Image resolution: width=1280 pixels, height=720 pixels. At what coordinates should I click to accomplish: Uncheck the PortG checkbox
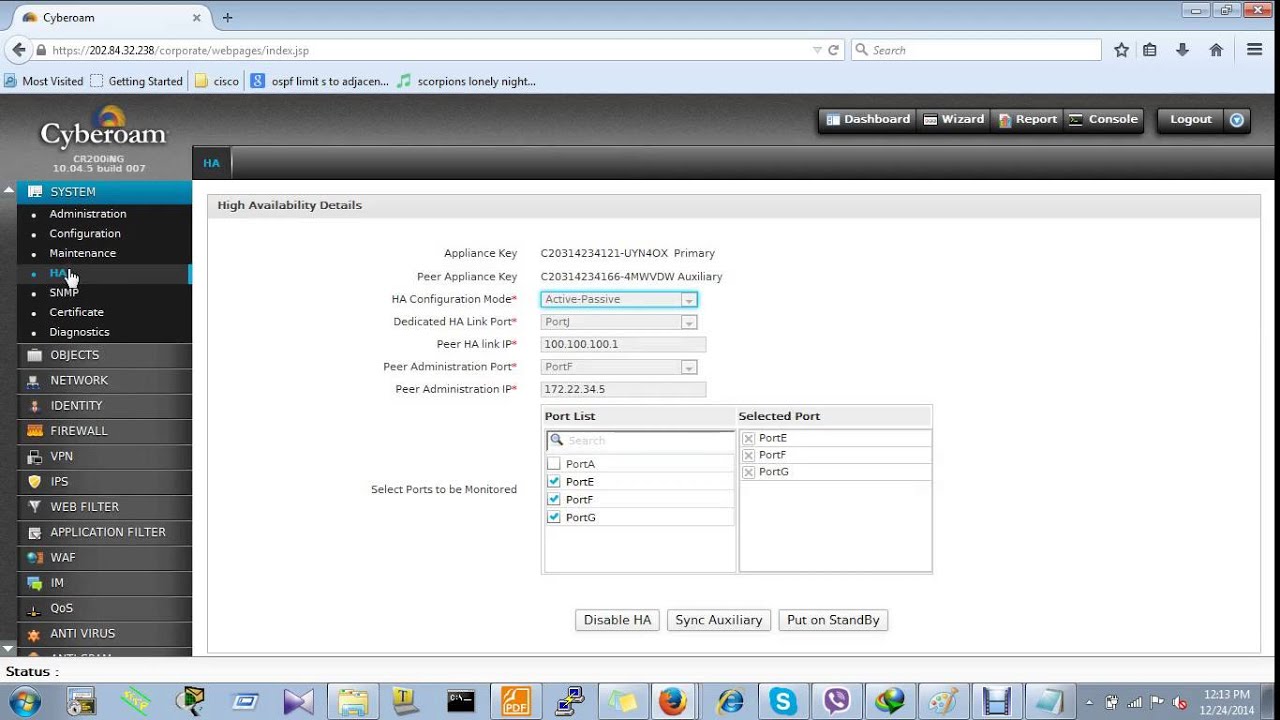coord(554,518)
